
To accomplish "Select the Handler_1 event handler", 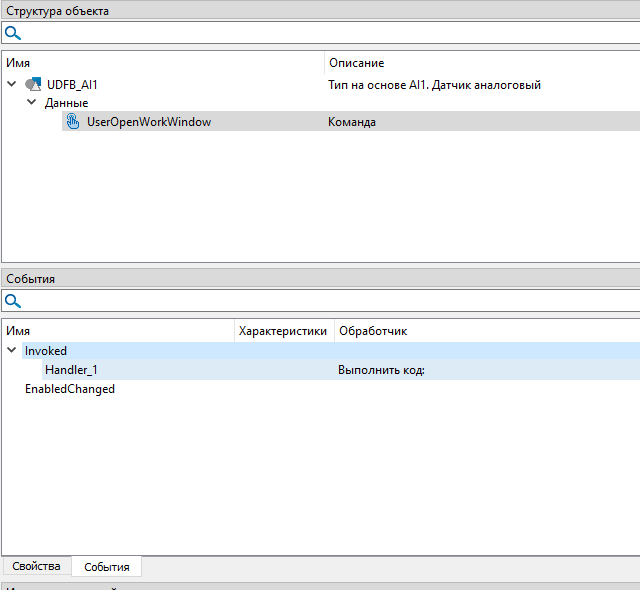I will [x=72, y=370].
